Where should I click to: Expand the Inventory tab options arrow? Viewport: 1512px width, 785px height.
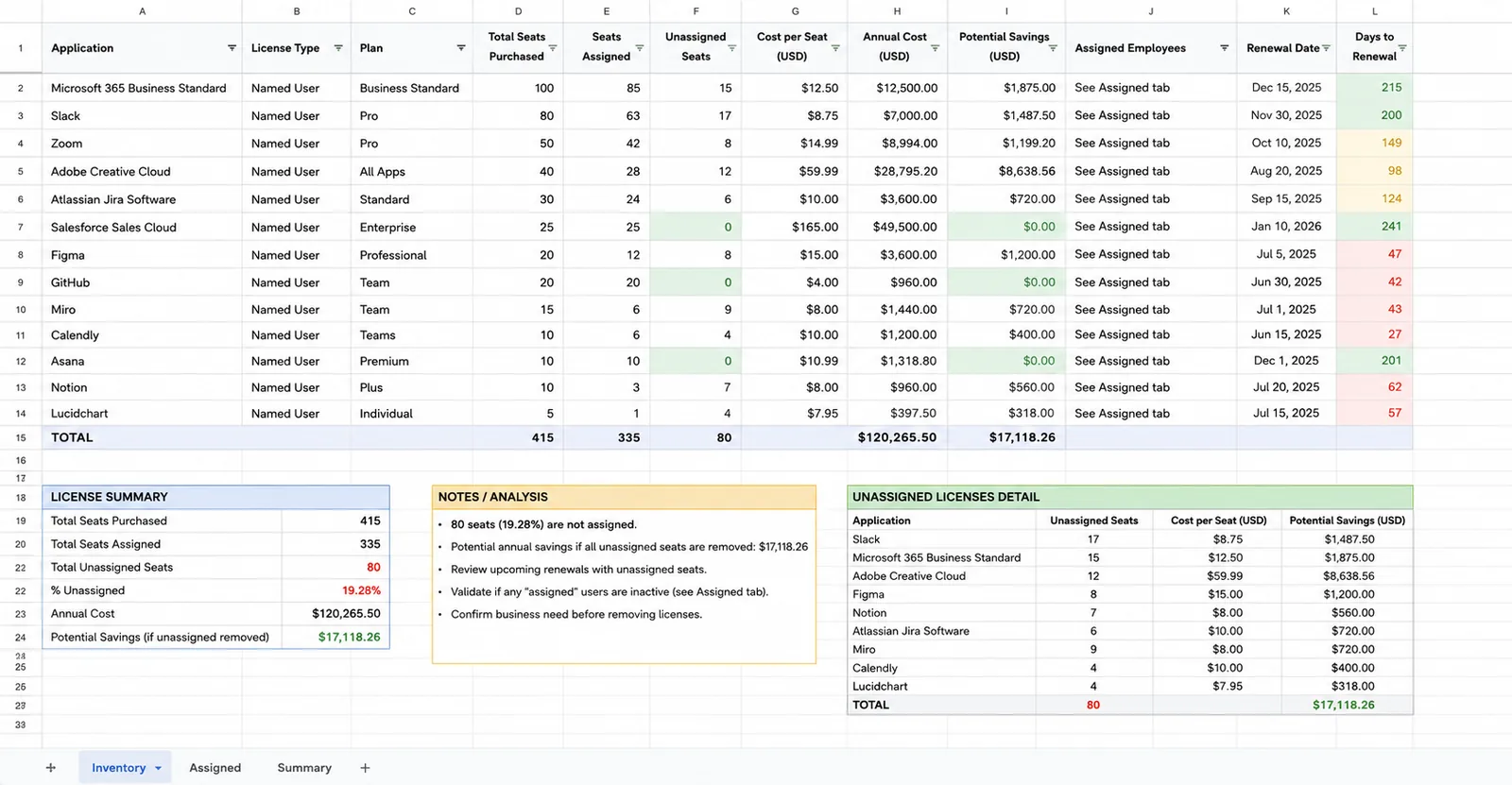pos(158,768)
